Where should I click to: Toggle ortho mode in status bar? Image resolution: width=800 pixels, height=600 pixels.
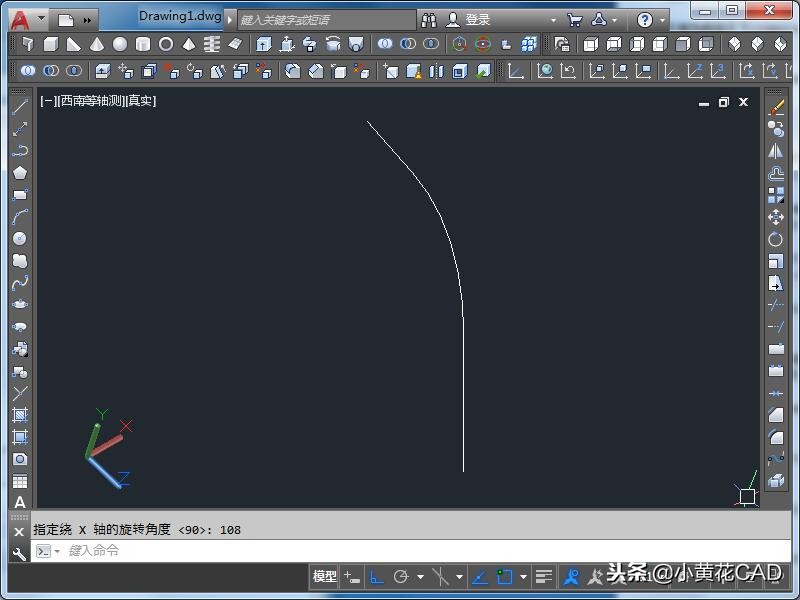pos(377,577)
